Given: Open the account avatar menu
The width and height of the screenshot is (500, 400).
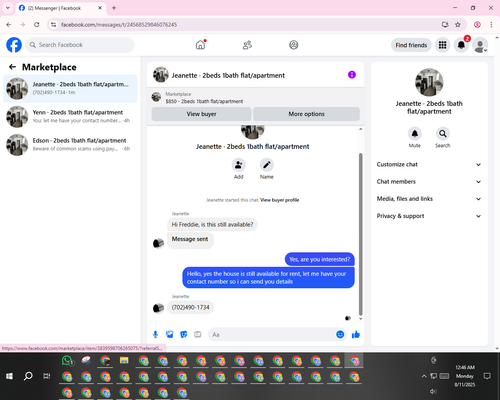Looking at the screenshot, I should pyautogui.click(x=480, y=45).
